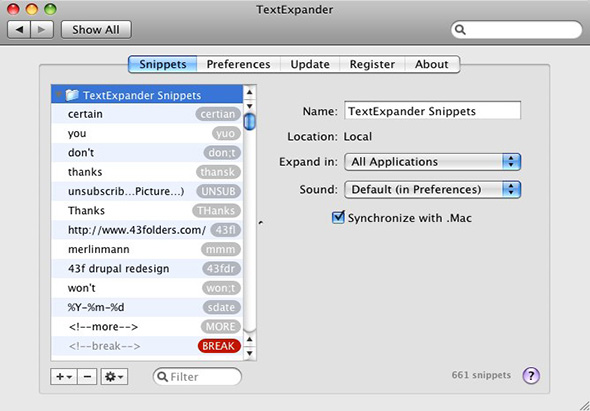Select the 'don't' snippet
This screenshot has width=590, height=411.
147,152
